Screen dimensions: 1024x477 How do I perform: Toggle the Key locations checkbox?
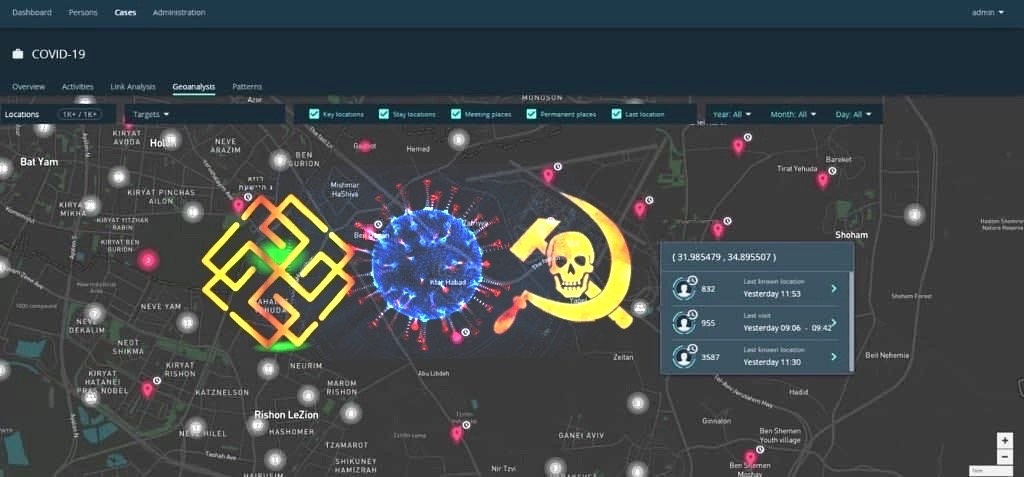[313, 114]
